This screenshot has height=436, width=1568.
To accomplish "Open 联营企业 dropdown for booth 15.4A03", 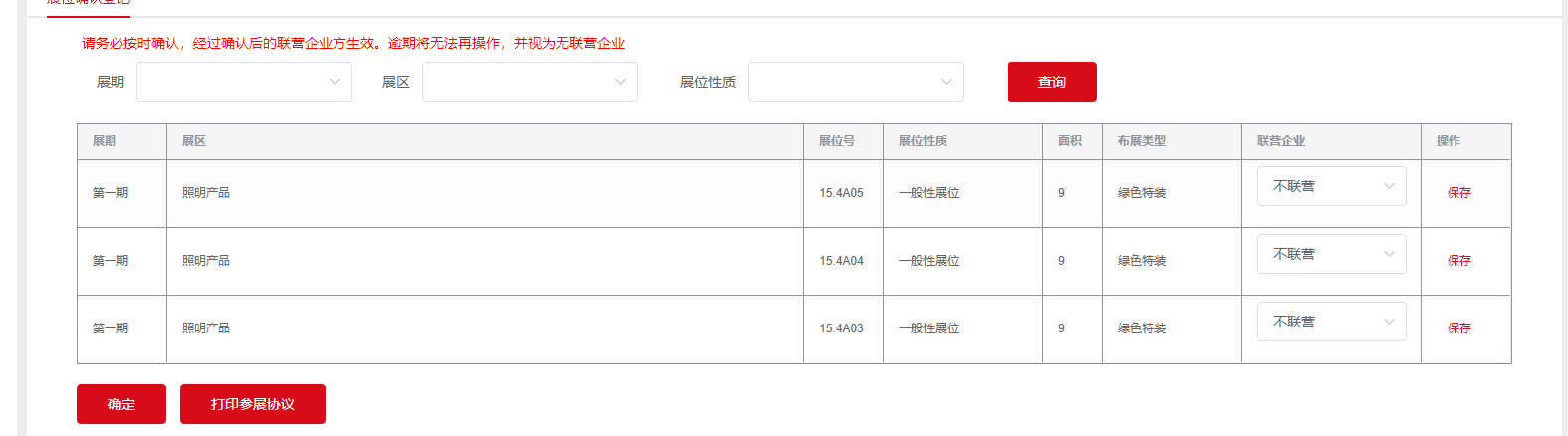I will click(1331, 322).
